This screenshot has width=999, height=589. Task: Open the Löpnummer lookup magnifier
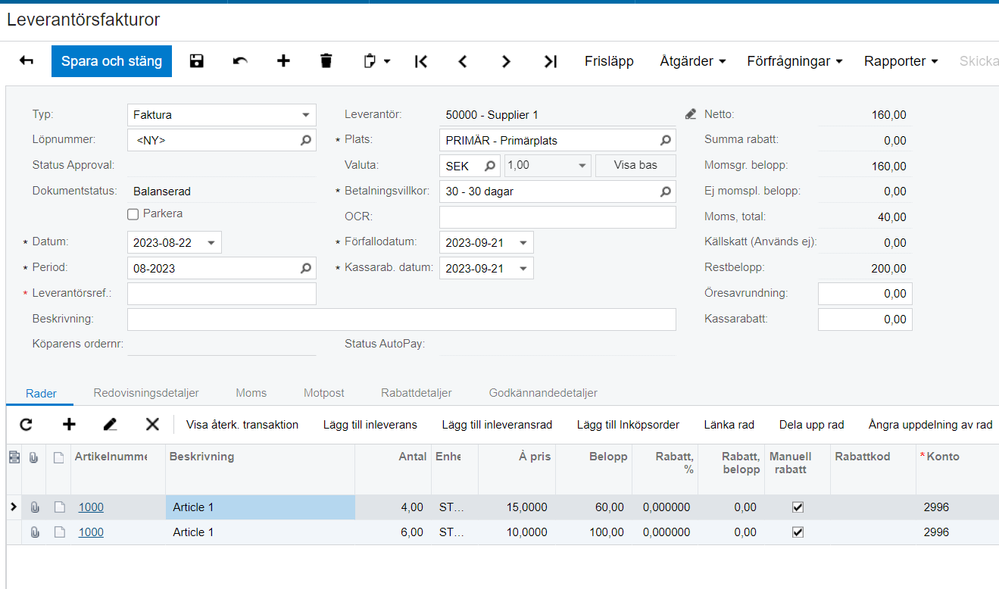[306, 140]
